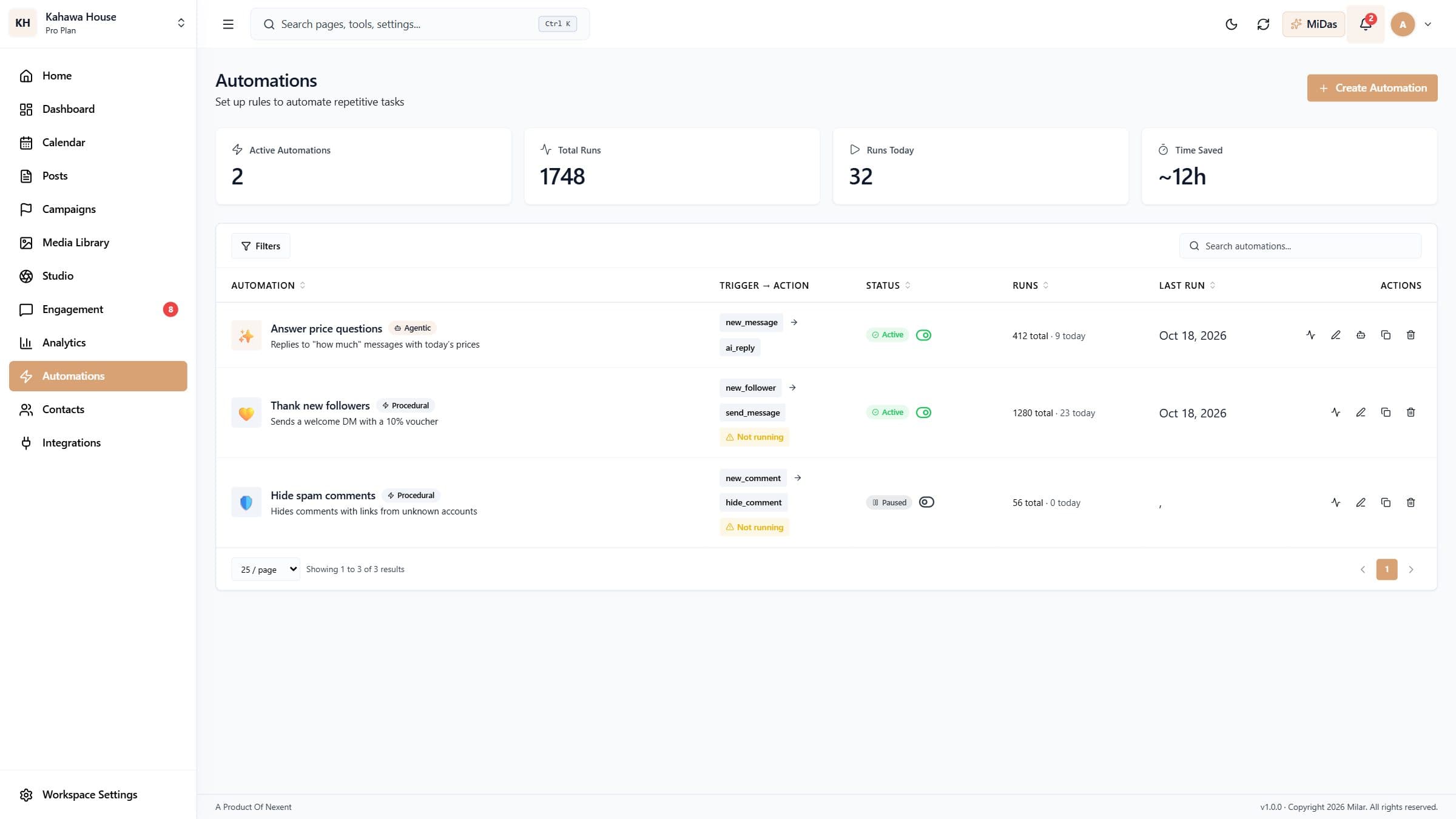Click the refresh sync icon
This screenshot has height=819, width=1456.
coord(1263,24)
